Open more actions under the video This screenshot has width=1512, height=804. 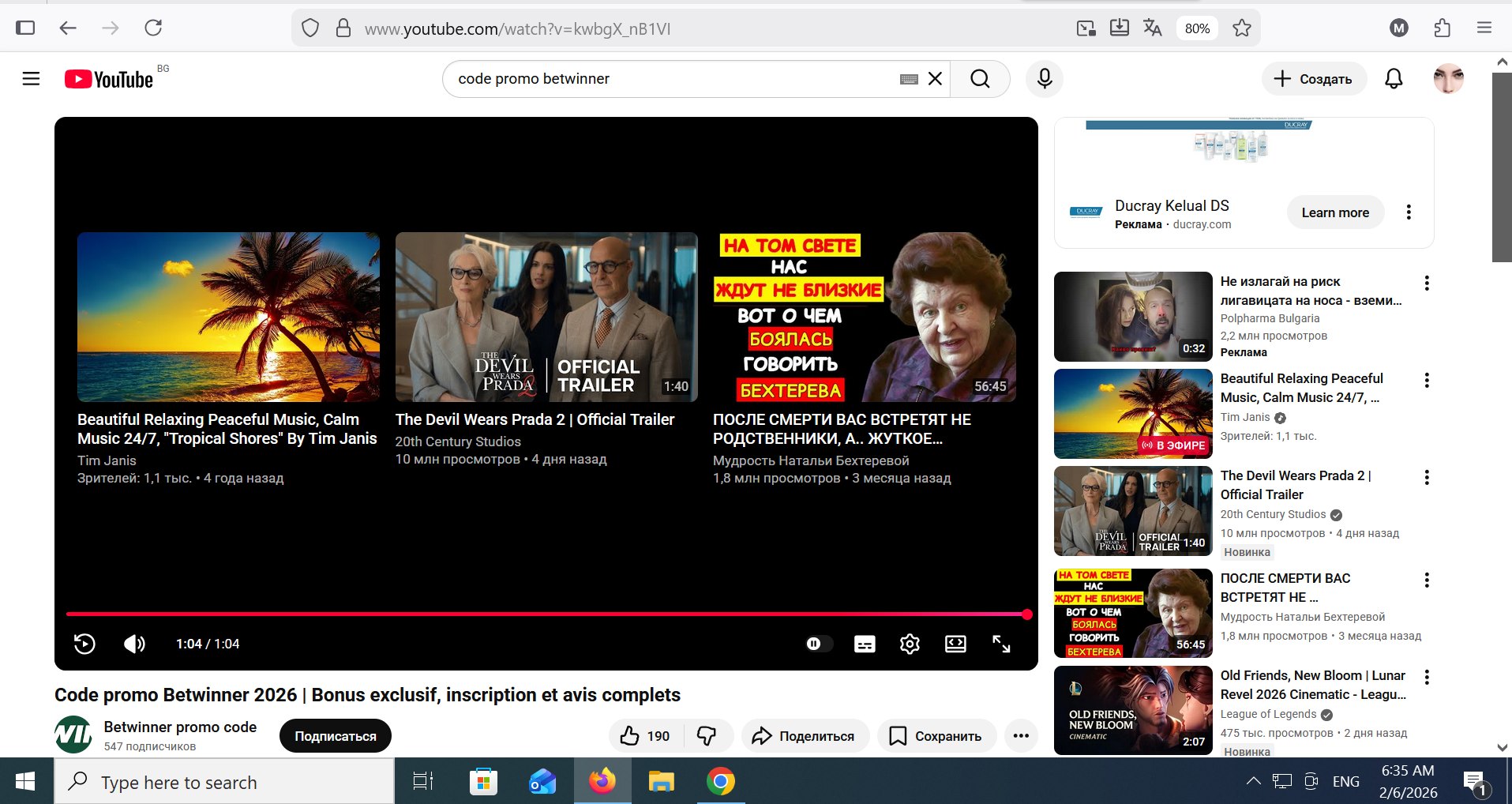(1021, 736)
